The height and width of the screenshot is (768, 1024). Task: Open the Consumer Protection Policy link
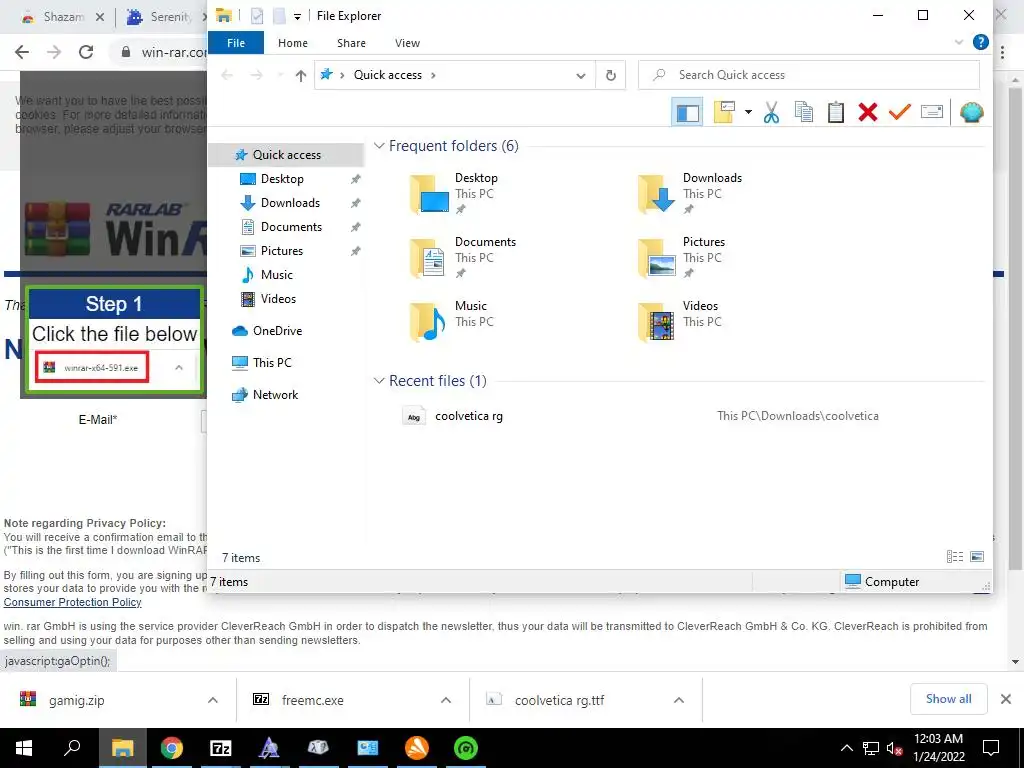click(x=72, y=602)
